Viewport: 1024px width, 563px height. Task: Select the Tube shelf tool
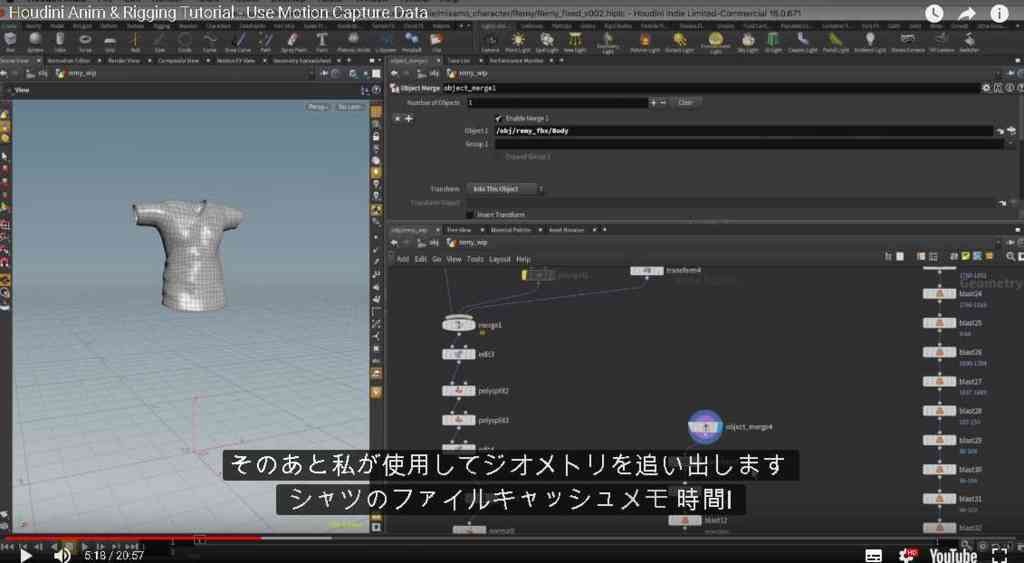pos(60,41)
